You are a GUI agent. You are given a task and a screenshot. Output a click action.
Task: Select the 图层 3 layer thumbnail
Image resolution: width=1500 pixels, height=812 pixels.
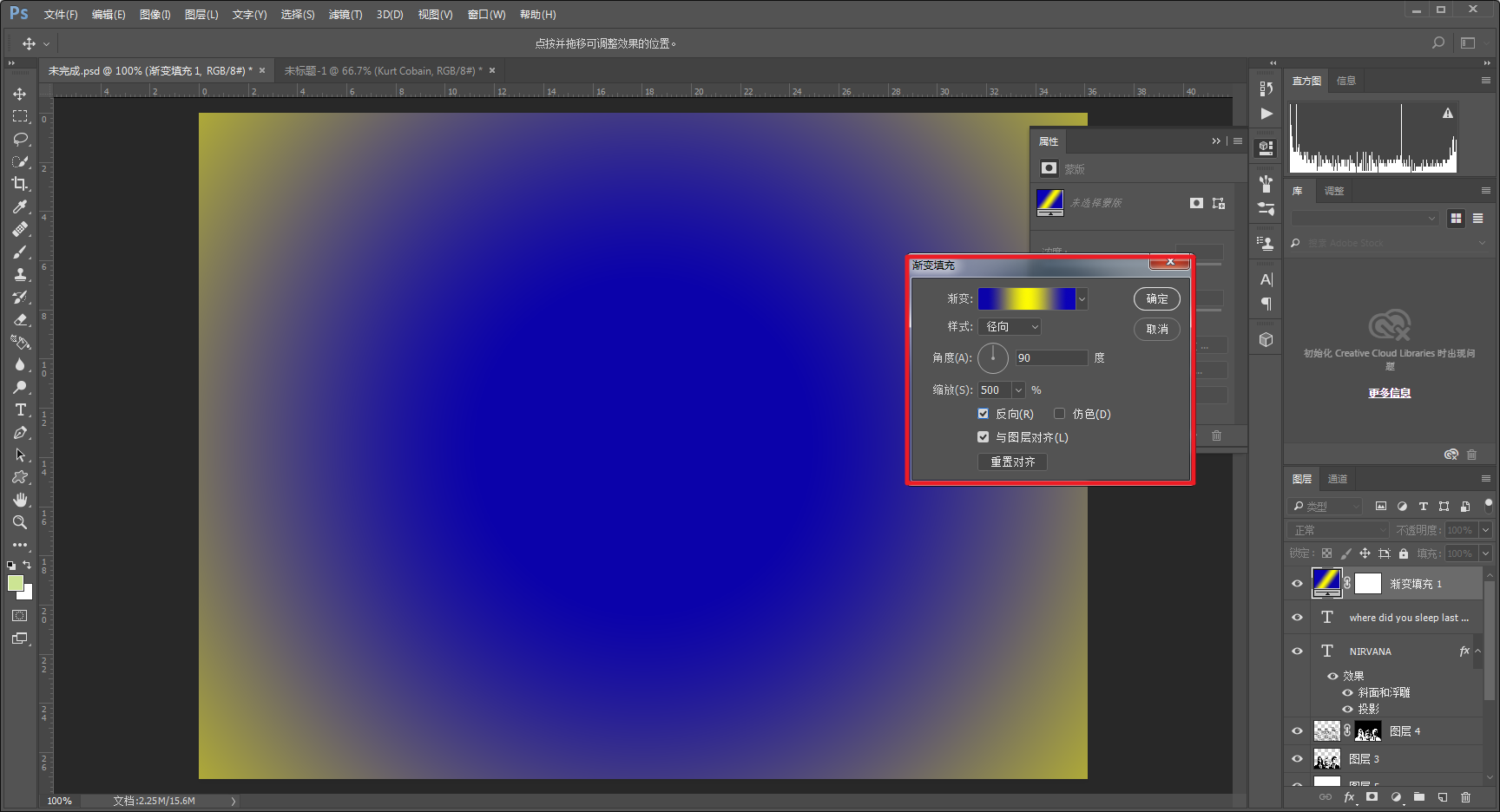click(1327, 759)
